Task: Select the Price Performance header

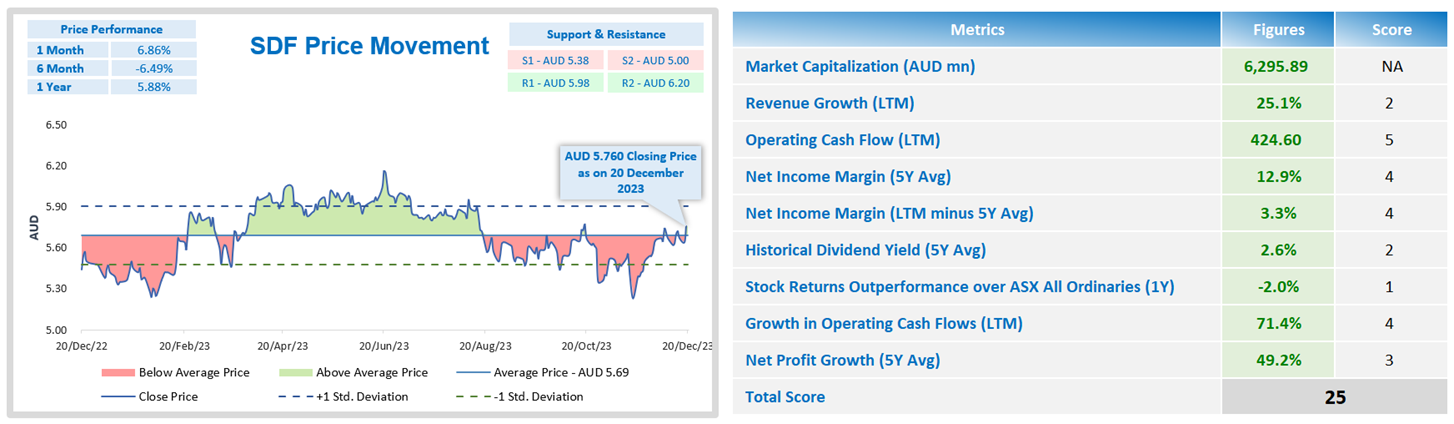Action: click(x=112, y=29)
